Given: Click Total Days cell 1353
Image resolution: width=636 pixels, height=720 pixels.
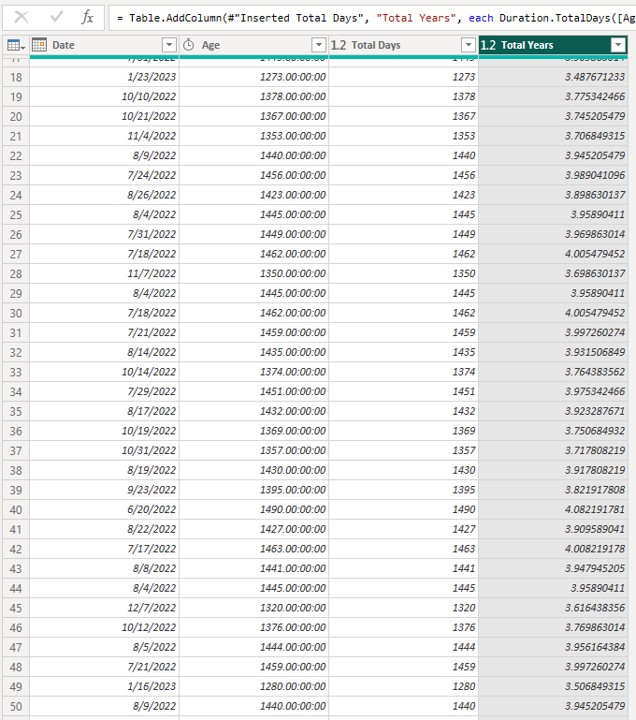Looking at the screenshot, I should coord(403,136).
